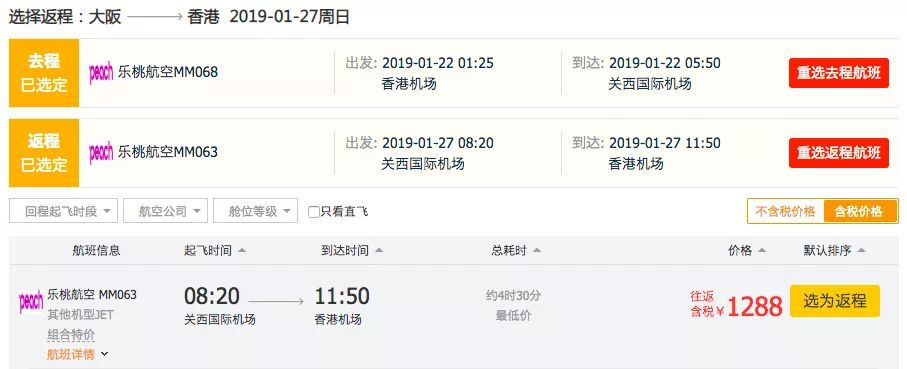The image size is (907, 369).
Task: Sort by 默认排序 arrow icon
Action: [861, 250]
